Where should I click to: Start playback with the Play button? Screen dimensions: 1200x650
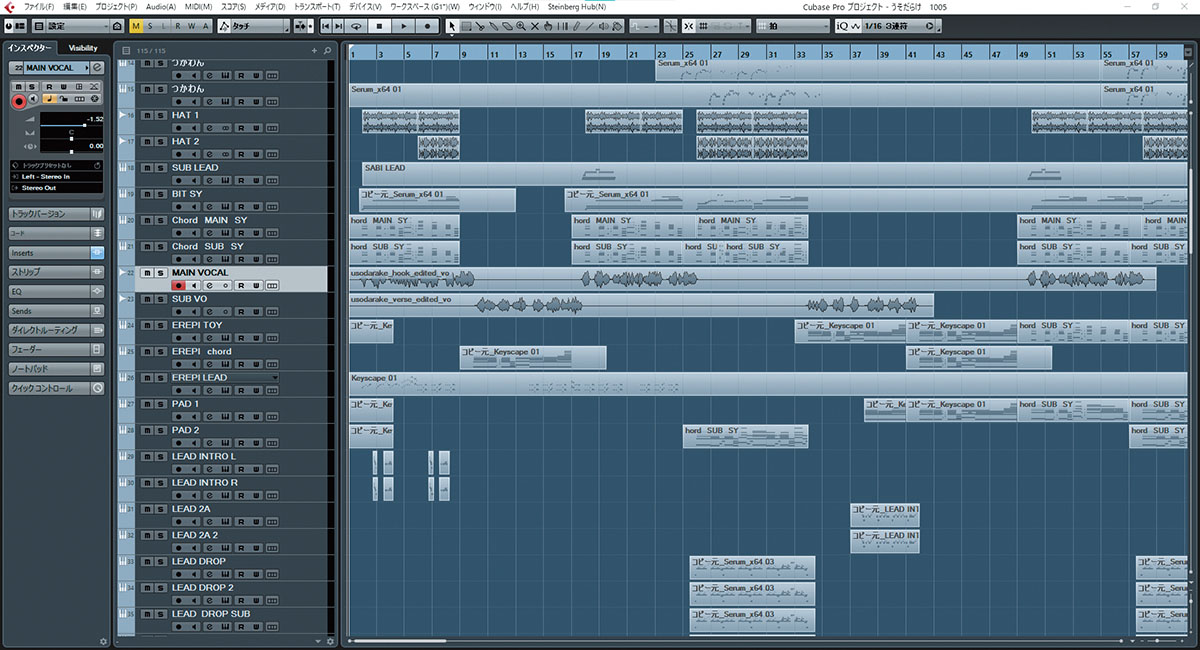(x=404, y=25)
